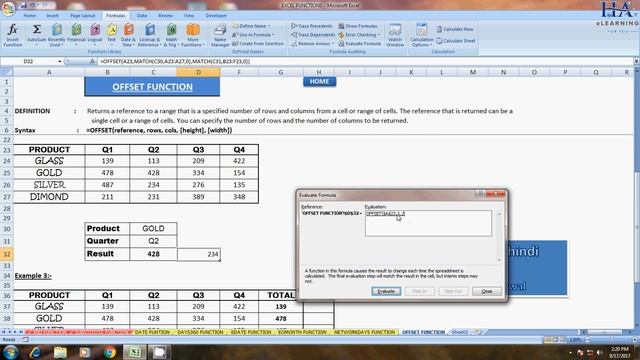Open the Sheet2 tab
This screenshot has width=640, height=360.
pos(460,332)
